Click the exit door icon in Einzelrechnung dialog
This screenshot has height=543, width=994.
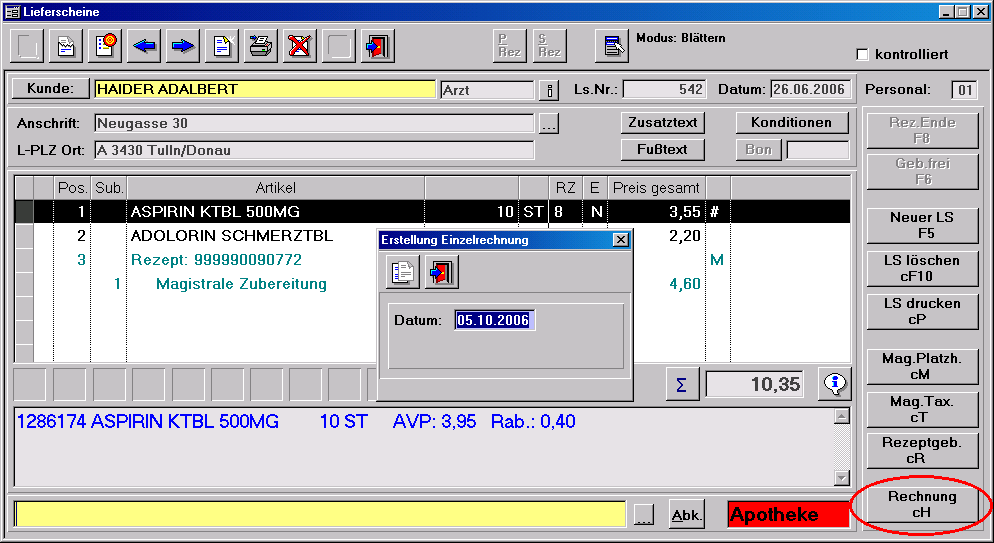click(x=441, y=272)
